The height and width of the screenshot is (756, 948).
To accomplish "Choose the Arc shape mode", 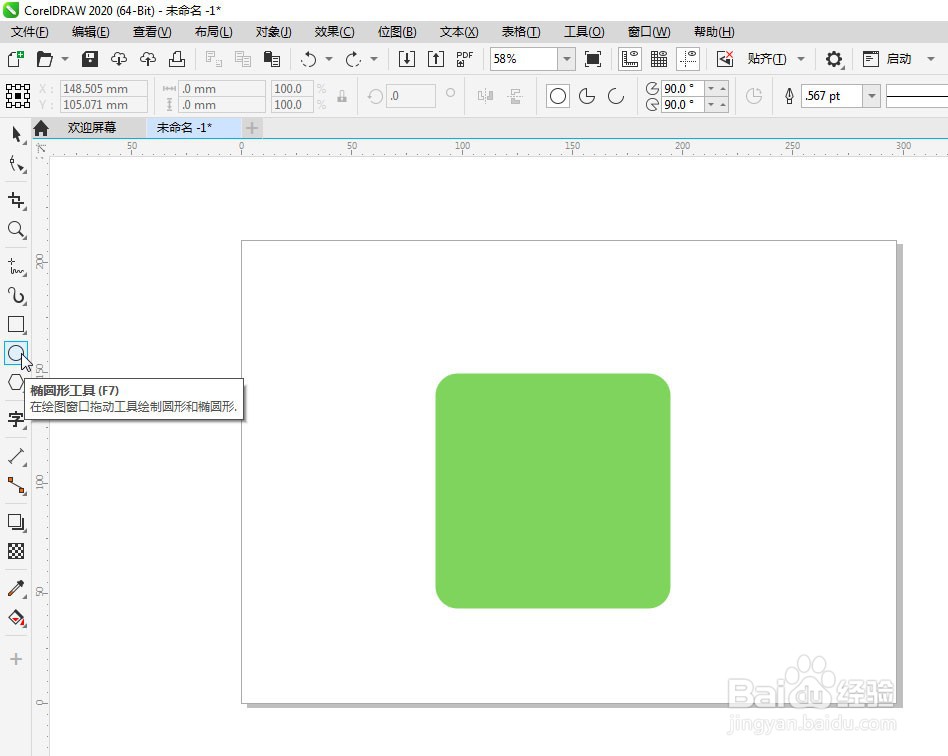I will [616, 96].
